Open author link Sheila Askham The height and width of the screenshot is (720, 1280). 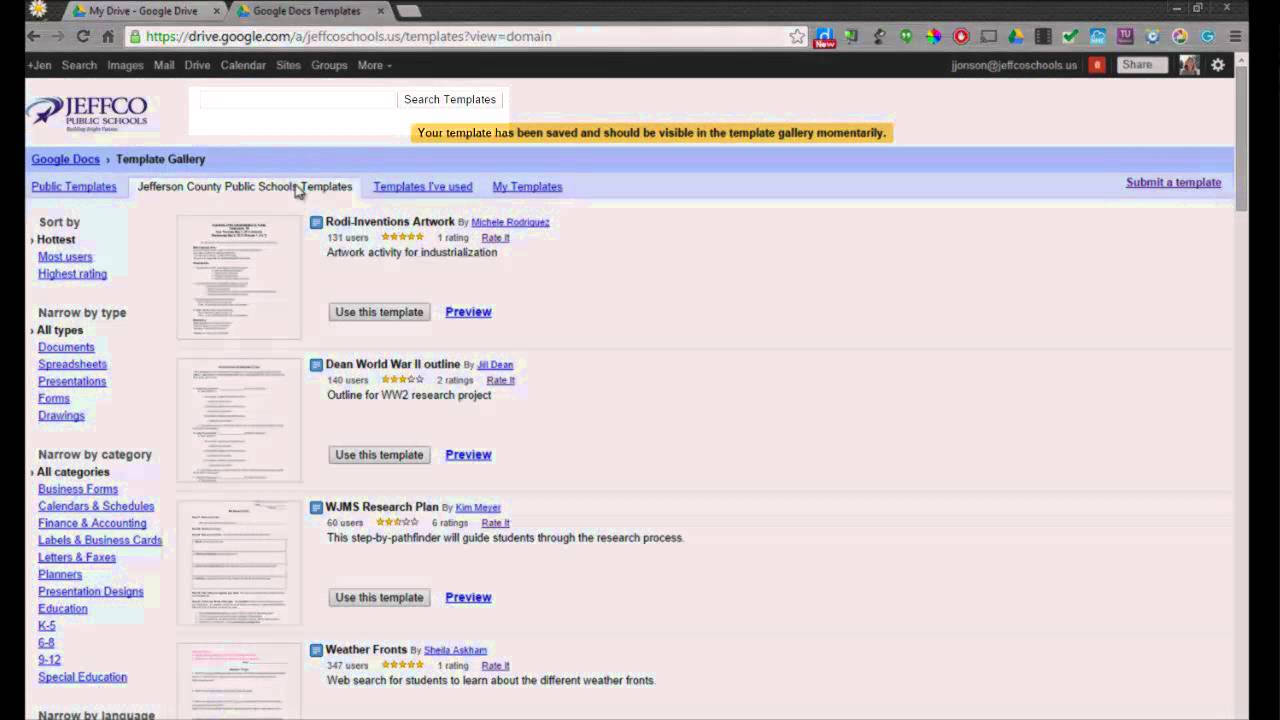[455, 650]
